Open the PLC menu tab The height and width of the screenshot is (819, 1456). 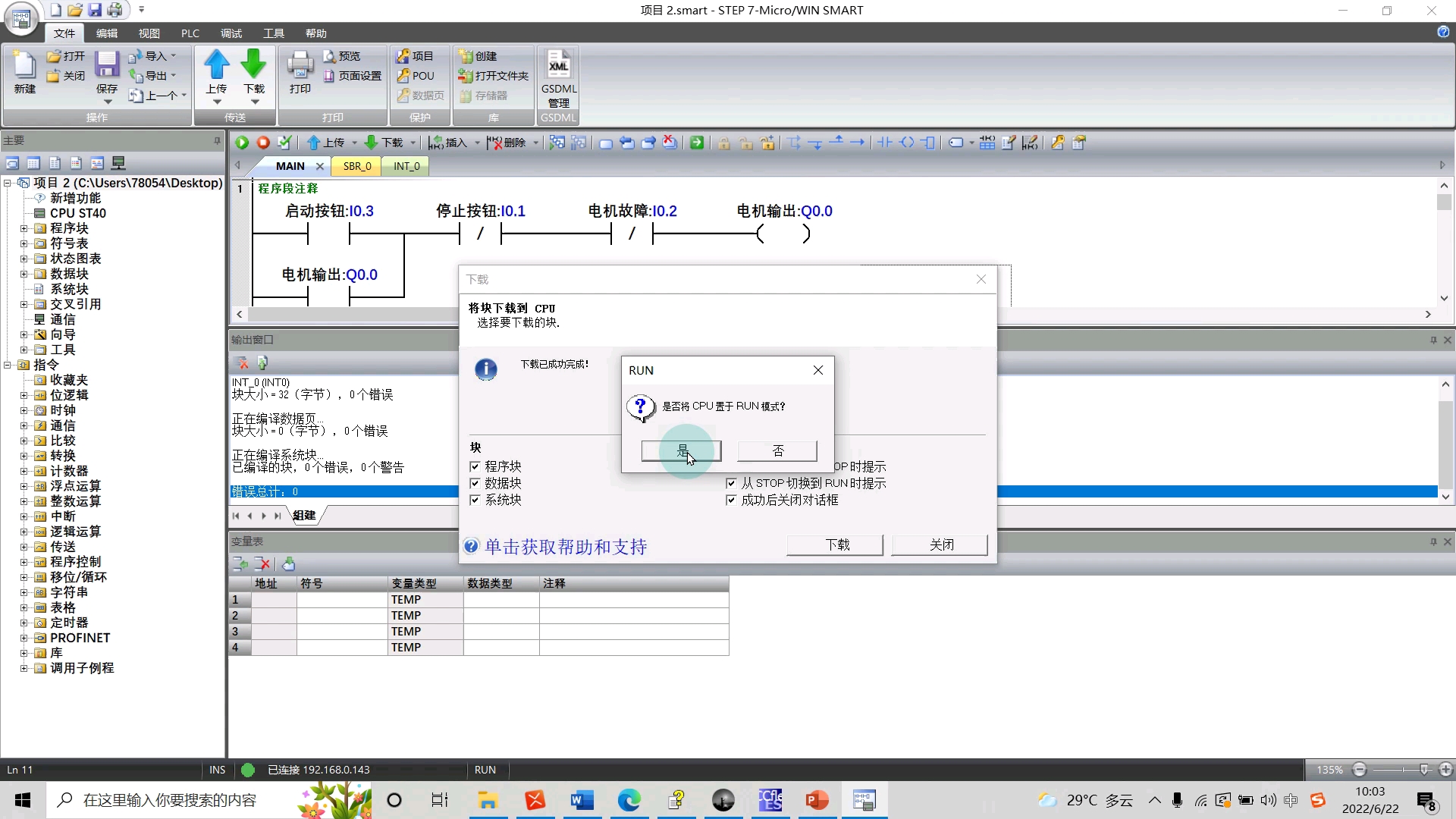(190, 33)
